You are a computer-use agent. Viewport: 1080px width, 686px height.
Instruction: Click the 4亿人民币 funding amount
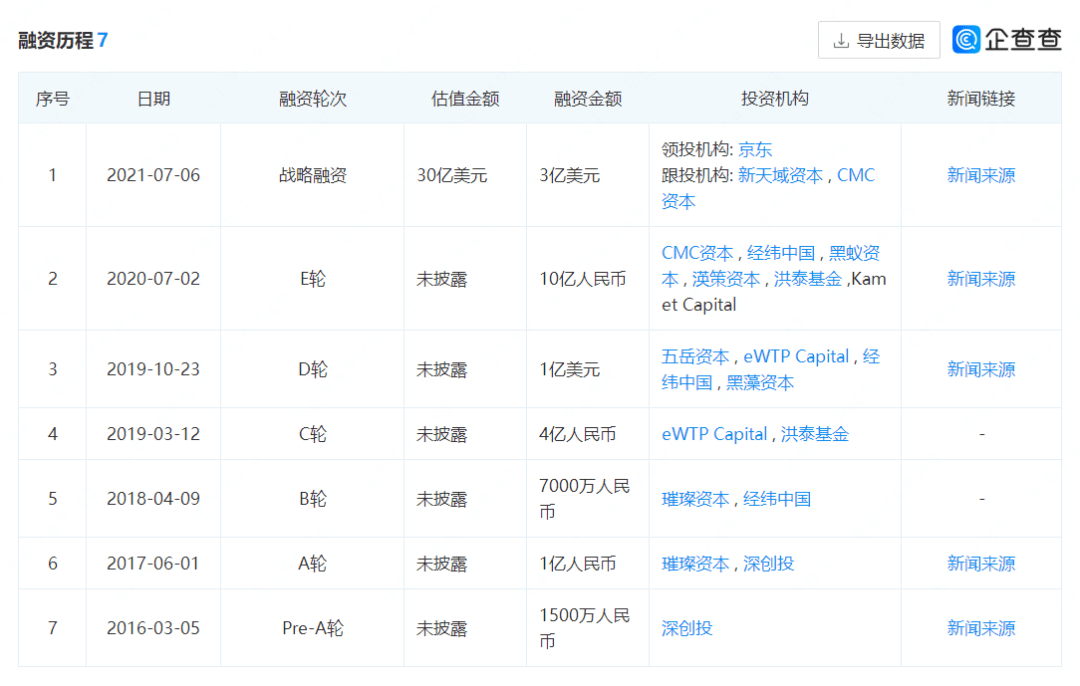(x=578, y=434)
